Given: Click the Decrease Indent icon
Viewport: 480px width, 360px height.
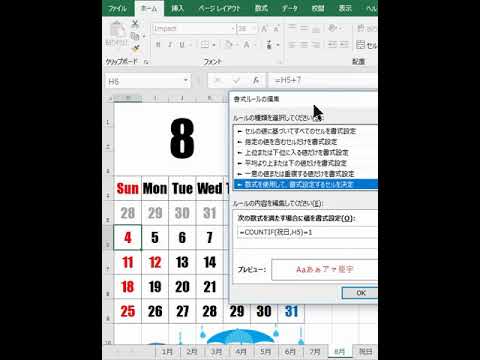Looking at the screenshot, I should tap(332, 45).
